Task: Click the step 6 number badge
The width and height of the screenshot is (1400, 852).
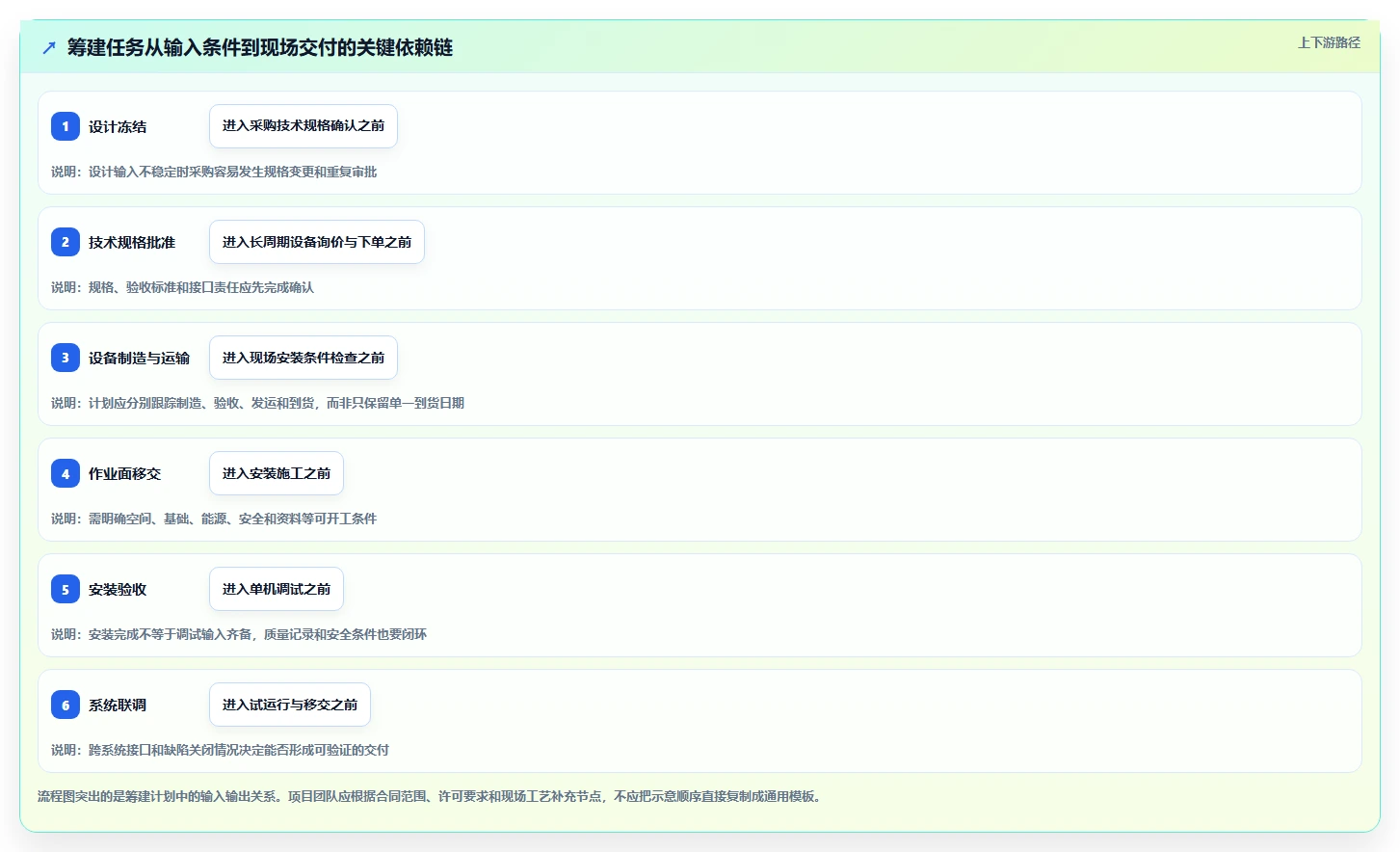Action: (66, 705)
